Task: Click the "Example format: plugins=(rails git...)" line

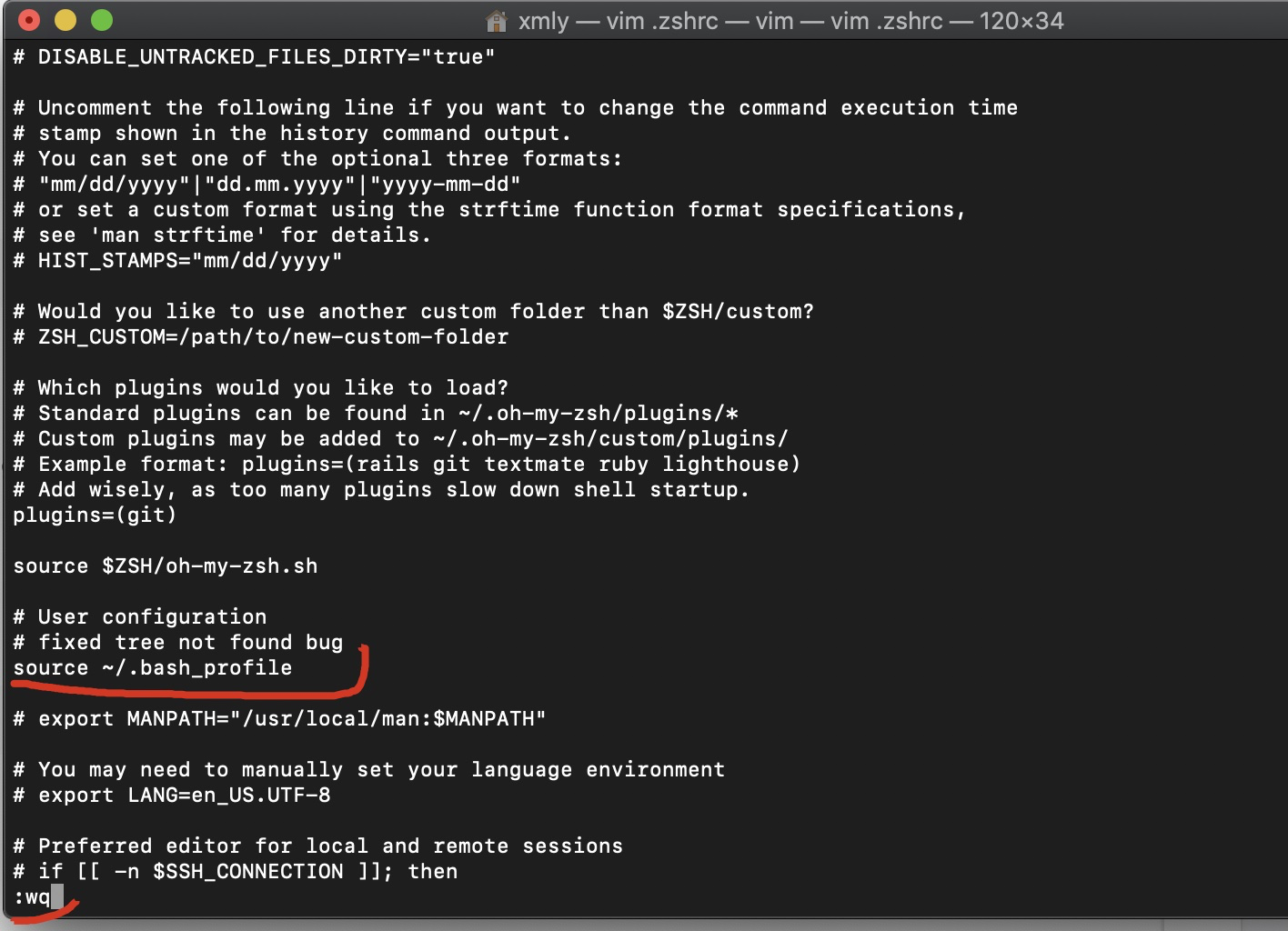Action: click(408, 465)
